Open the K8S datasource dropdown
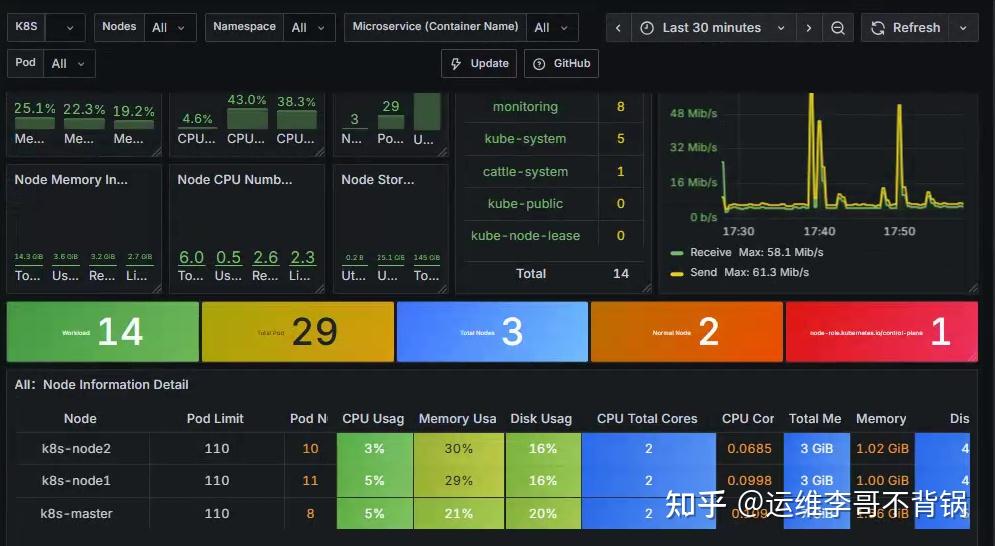Viewport: 995px width, 546px height. pos(69,27)
